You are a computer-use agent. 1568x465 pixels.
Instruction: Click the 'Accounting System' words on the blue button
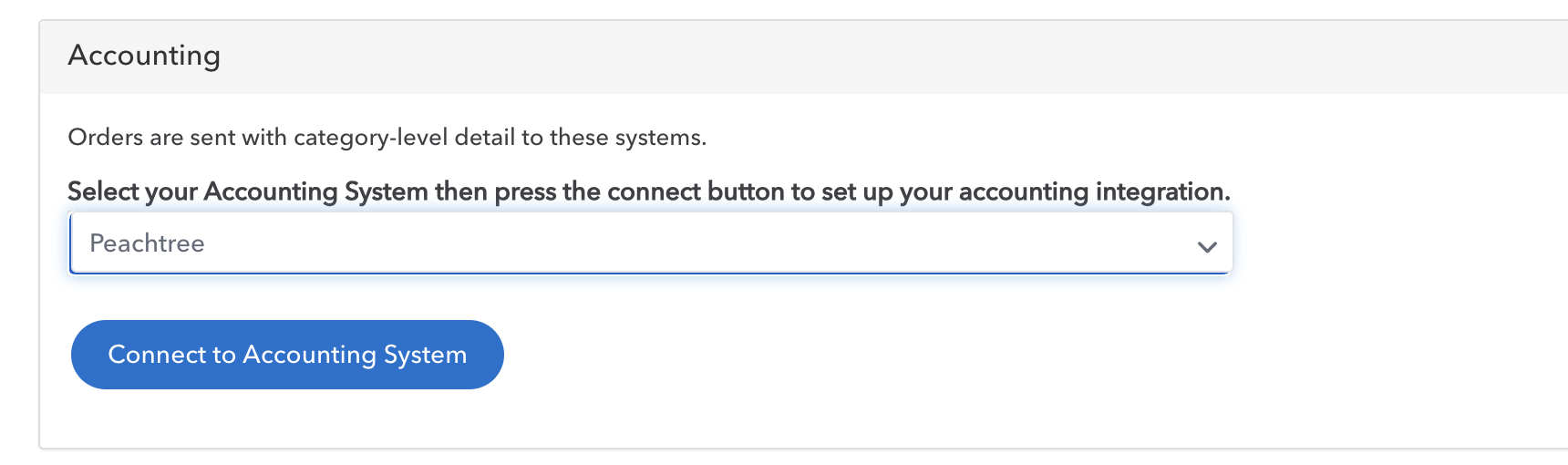[355, 356]
